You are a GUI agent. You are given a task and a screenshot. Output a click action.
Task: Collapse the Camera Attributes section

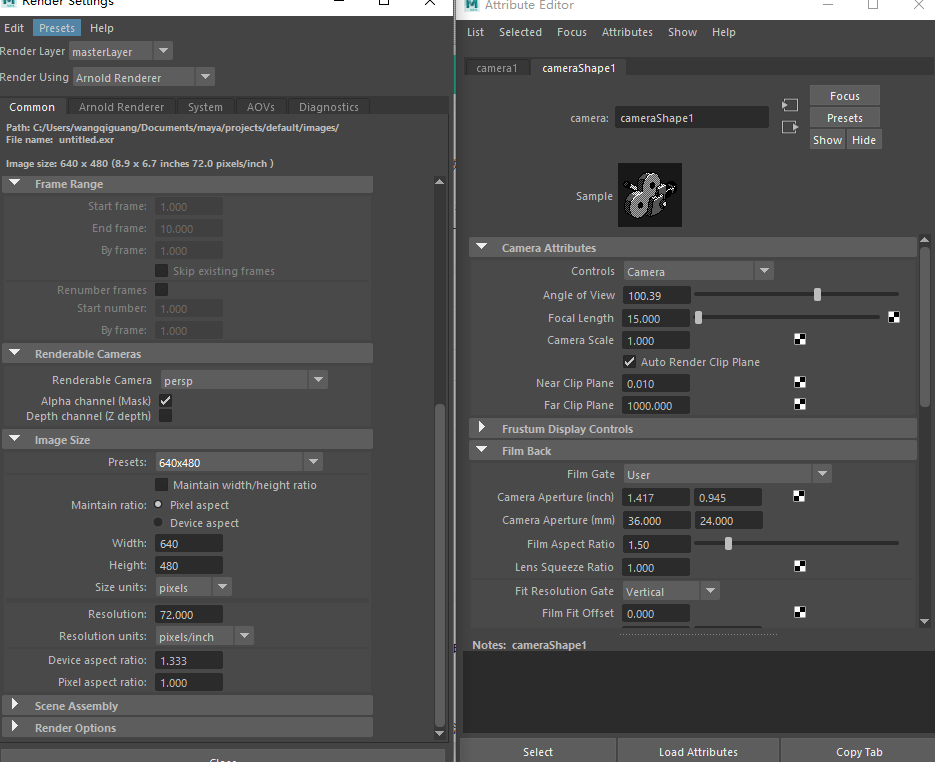point(482,246)
